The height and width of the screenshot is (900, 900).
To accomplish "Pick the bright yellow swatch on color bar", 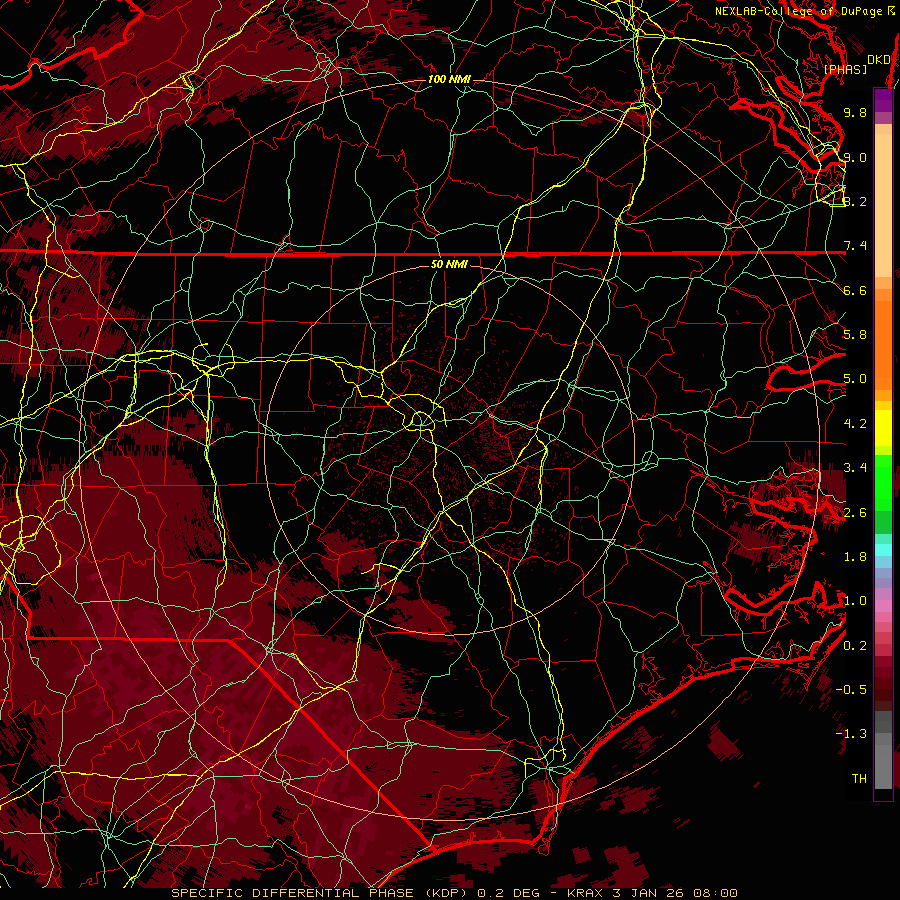I will coord(883,428).
